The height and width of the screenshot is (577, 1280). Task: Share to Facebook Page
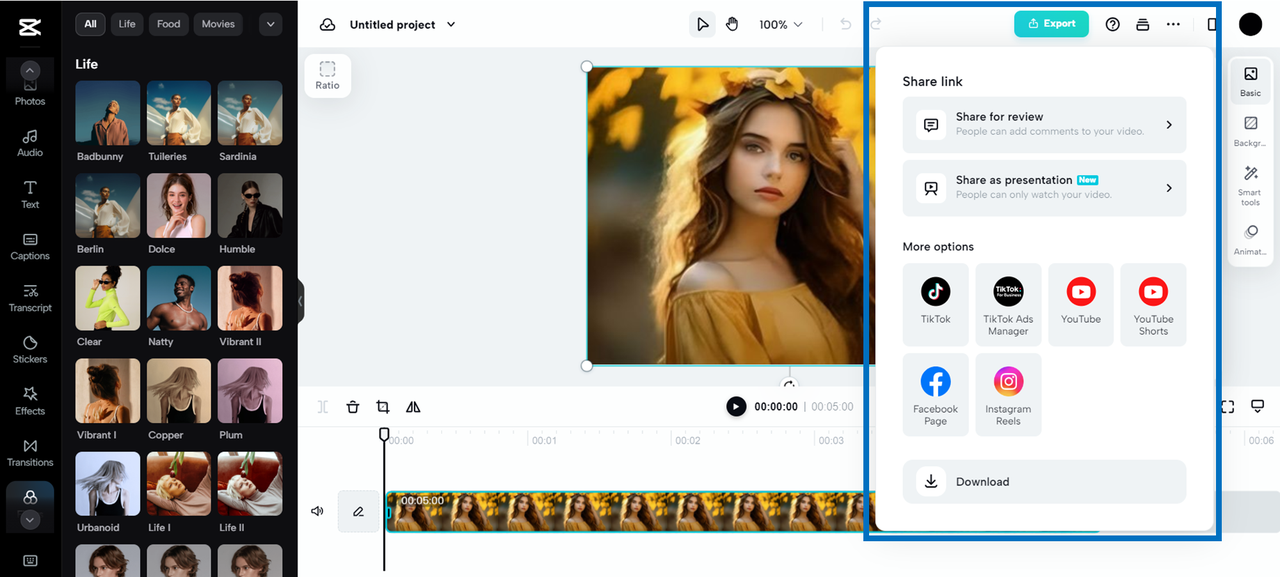936,394
